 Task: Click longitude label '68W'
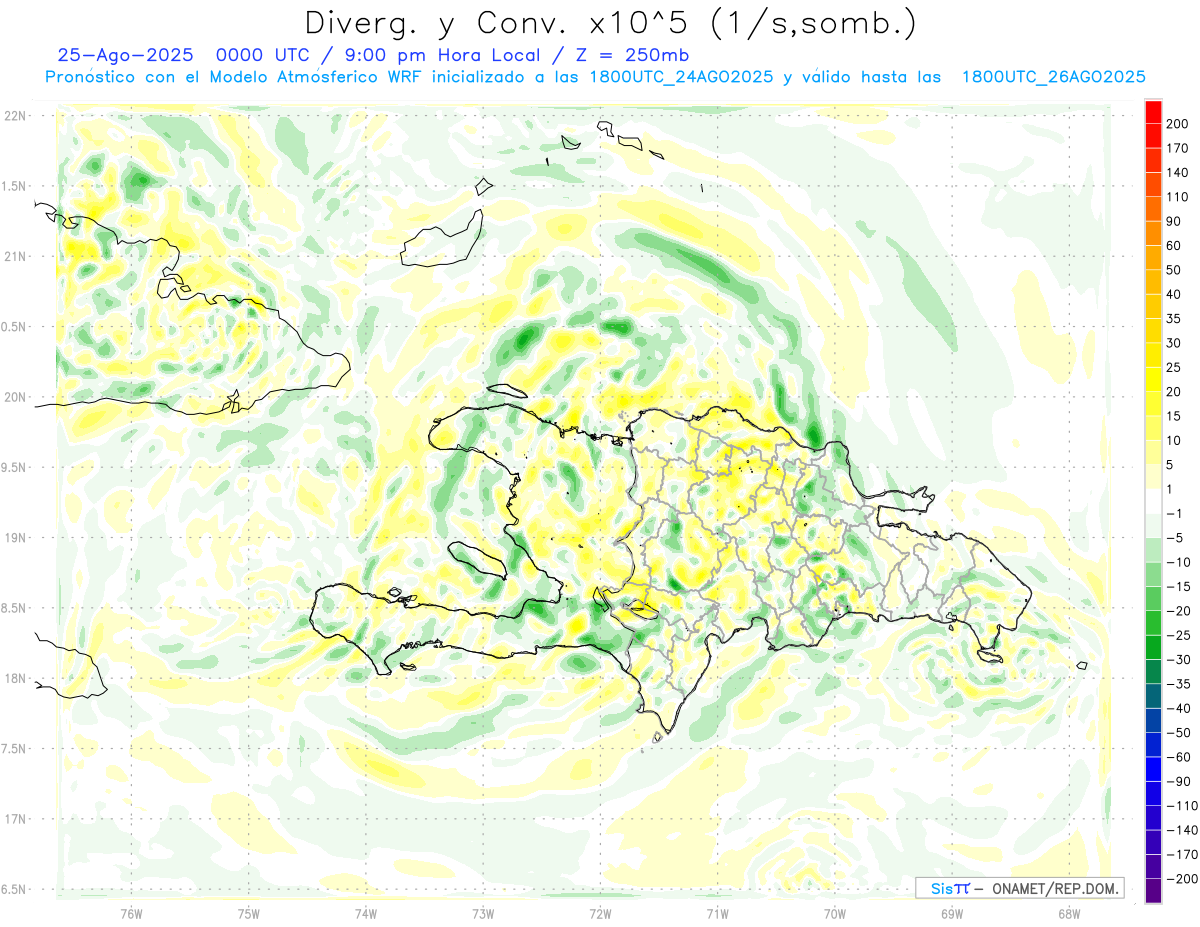1069,914
